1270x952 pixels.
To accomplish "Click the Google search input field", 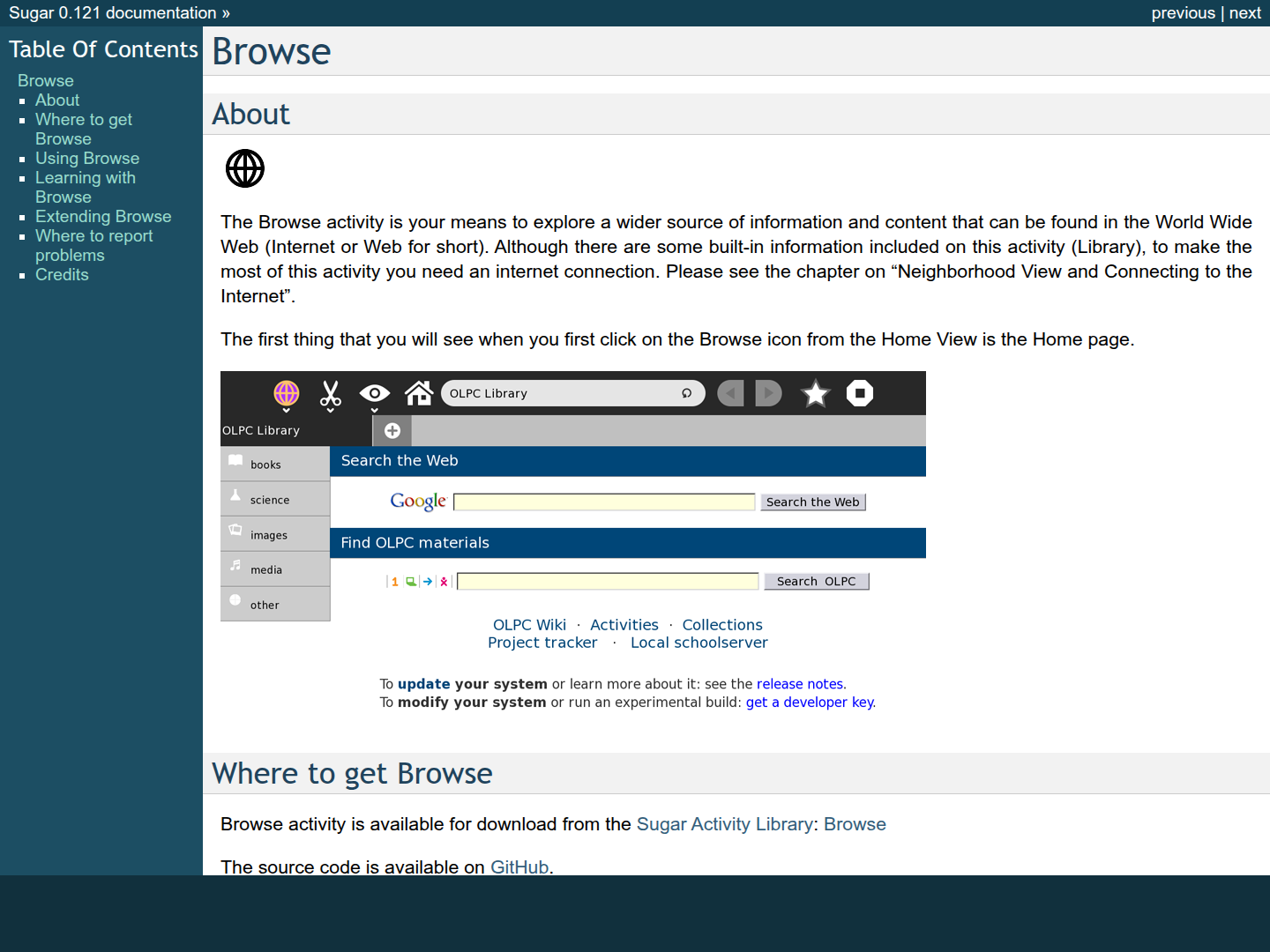I will [x=604, y=502].
